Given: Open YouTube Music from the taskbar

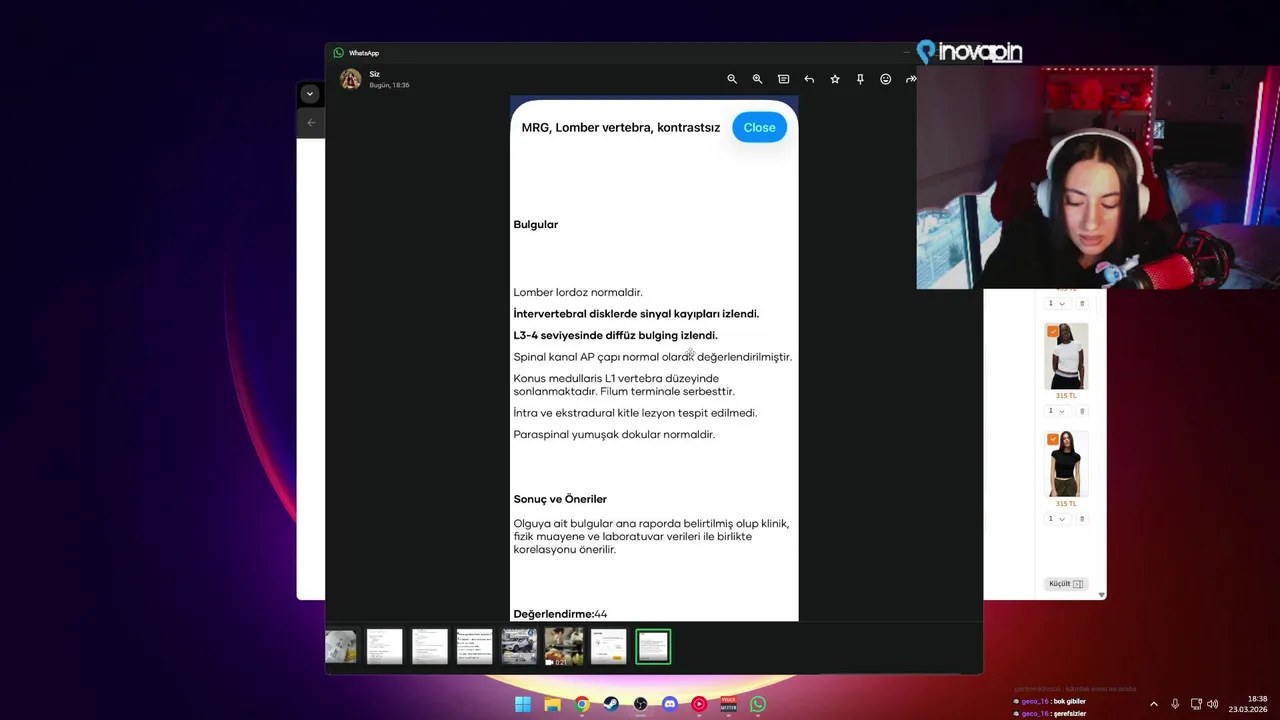Looking at the screenshot, I should point(699,704).
